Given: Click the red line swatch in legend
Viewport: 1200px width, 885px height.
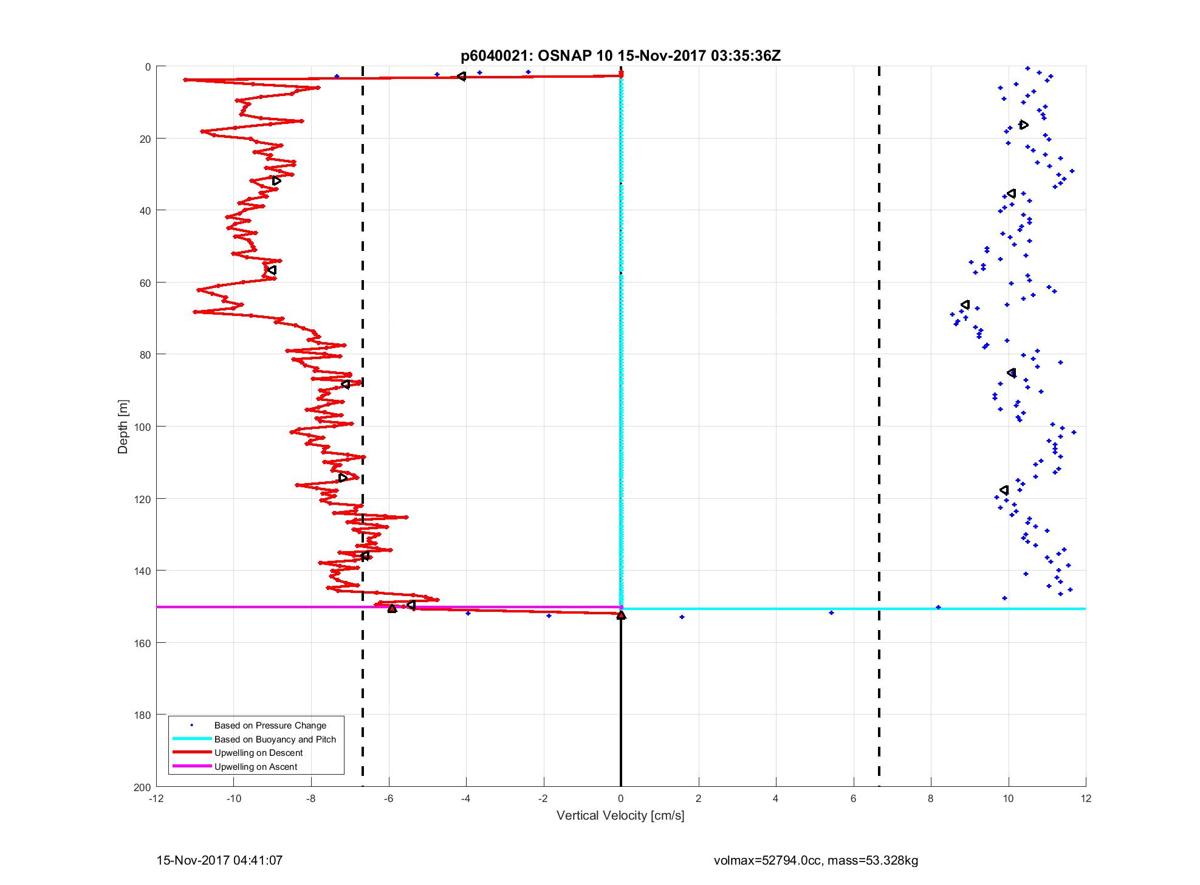Looking at the screenshot, I should (x=190, y=753).
